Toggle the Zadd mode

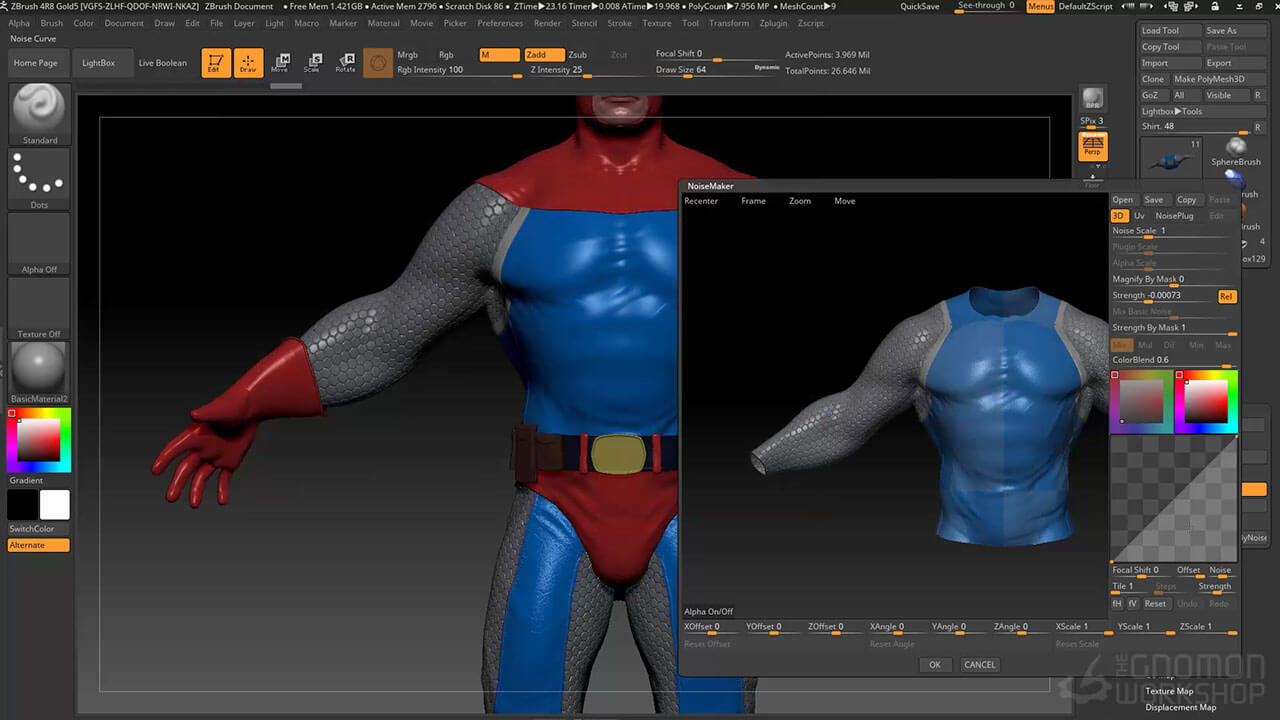(x=543, y=55)
